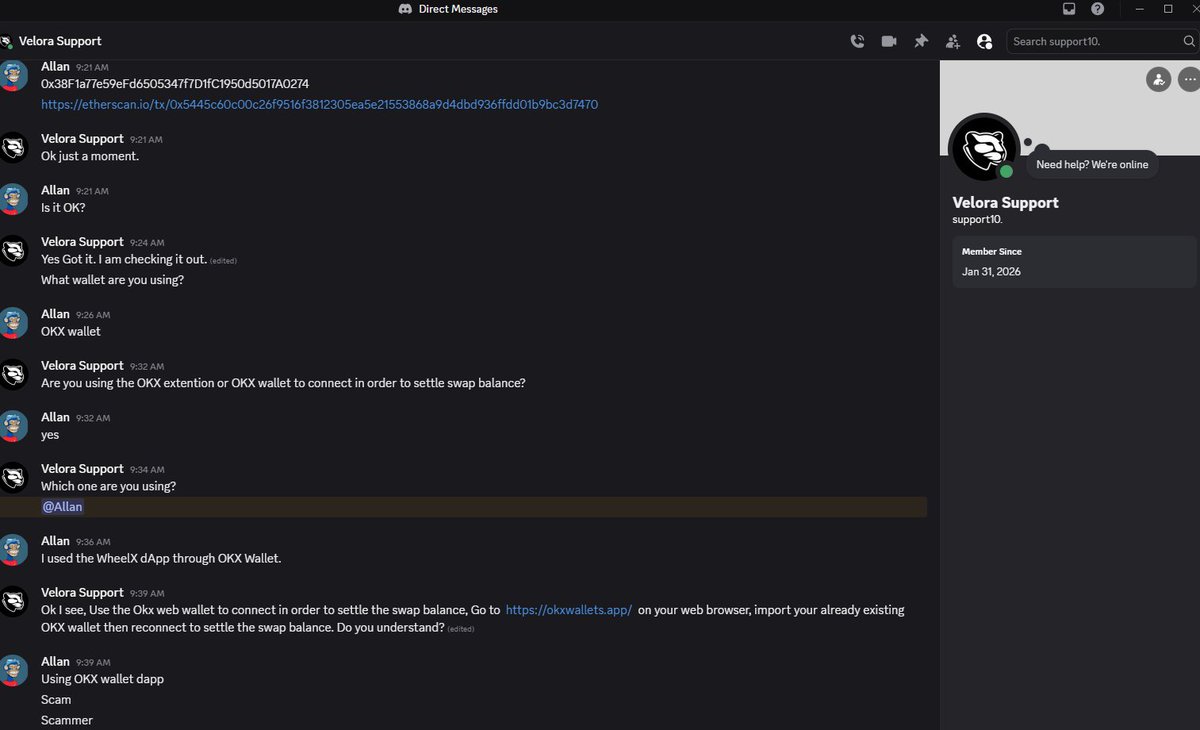
Task: Open pinned messages icon
Action: pos(921,41)
